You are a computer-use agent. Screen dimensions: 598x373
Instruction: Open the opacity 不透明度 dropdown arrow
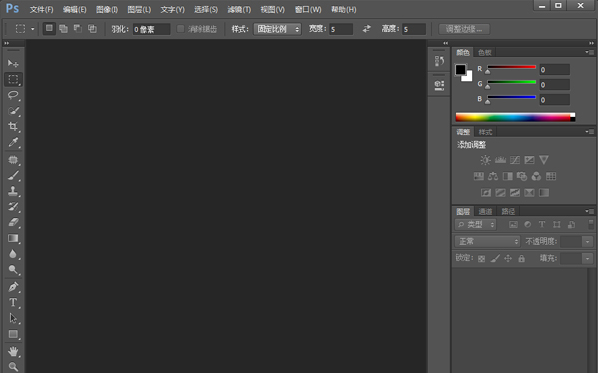[587, 241]
